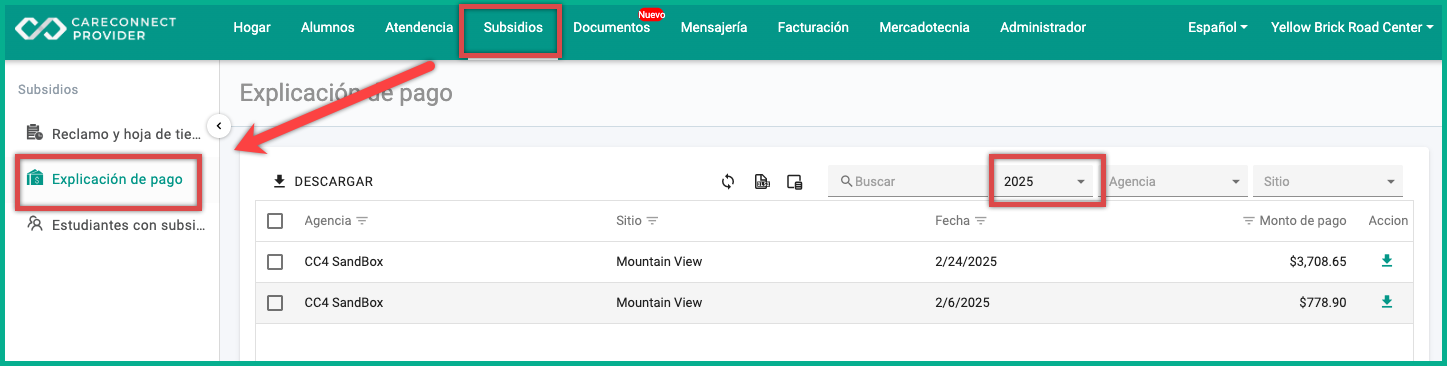Image resolution: width=1447 pixels, height=366 pixels.
Task: Tick the checkbox for the 2/6/2025 row
Action: (x=275, y=303)
